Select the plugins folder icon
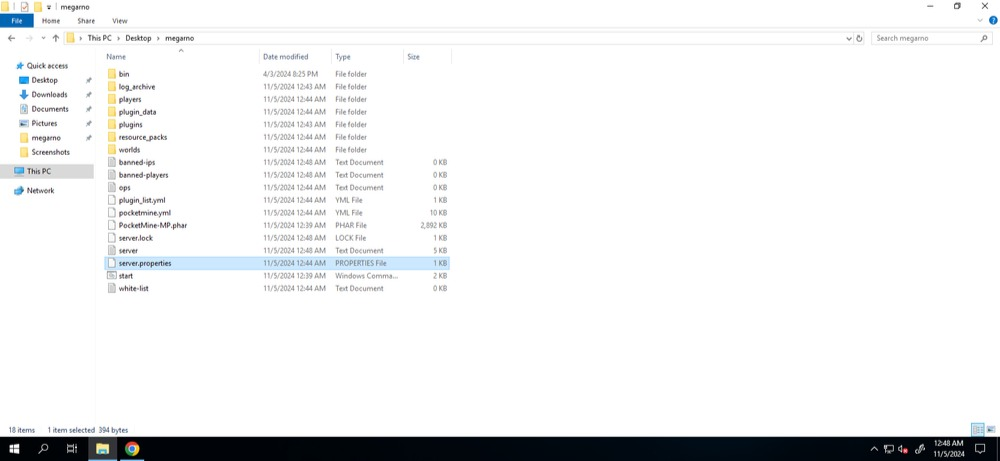This screenshot has height=461, width=1000. click(x=112, y=124)
